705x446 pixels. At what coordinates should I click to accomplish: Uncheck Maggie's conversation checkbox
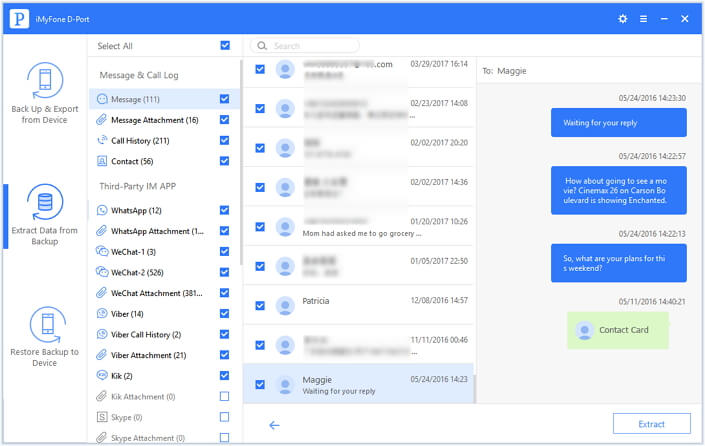click(x=260, y=384)
